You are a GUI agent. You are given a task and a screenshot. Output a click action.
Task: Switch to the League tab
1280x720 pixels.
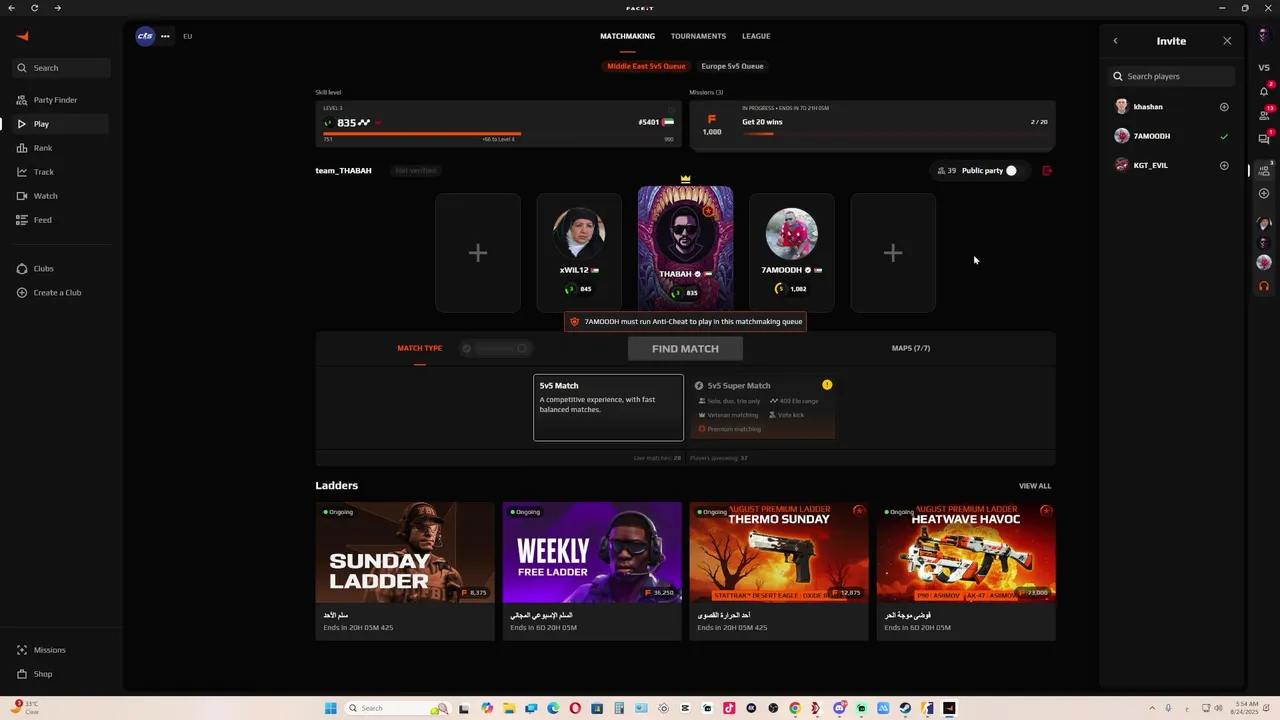pos(756,36)
